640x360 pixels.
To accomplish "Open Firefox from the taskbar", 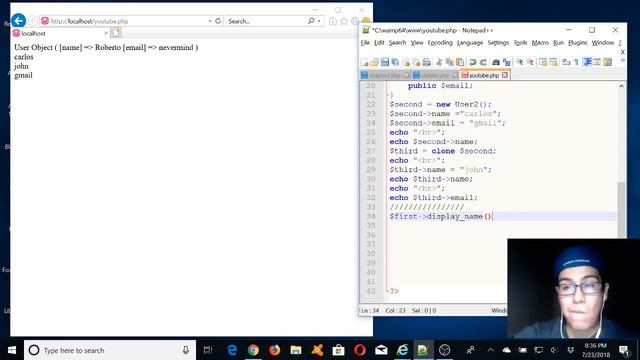I will click(x=274, y=350).
